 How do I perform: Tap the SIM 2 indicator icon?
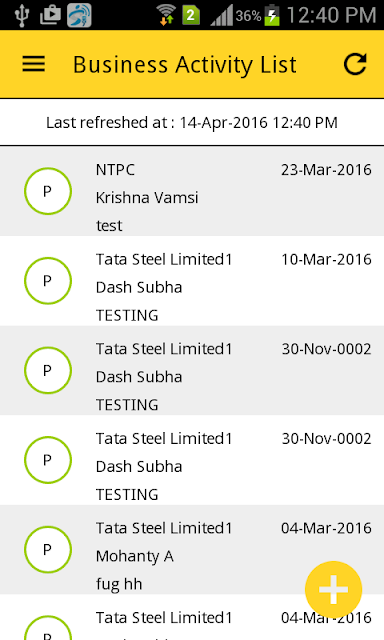coord(191,16)
